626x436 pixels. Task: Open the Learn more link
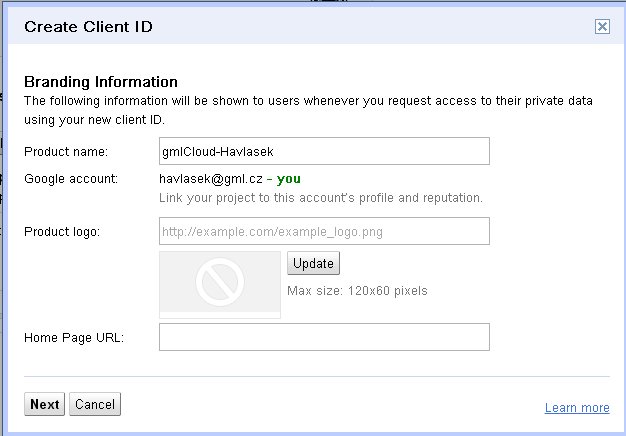tap(577, 408)
